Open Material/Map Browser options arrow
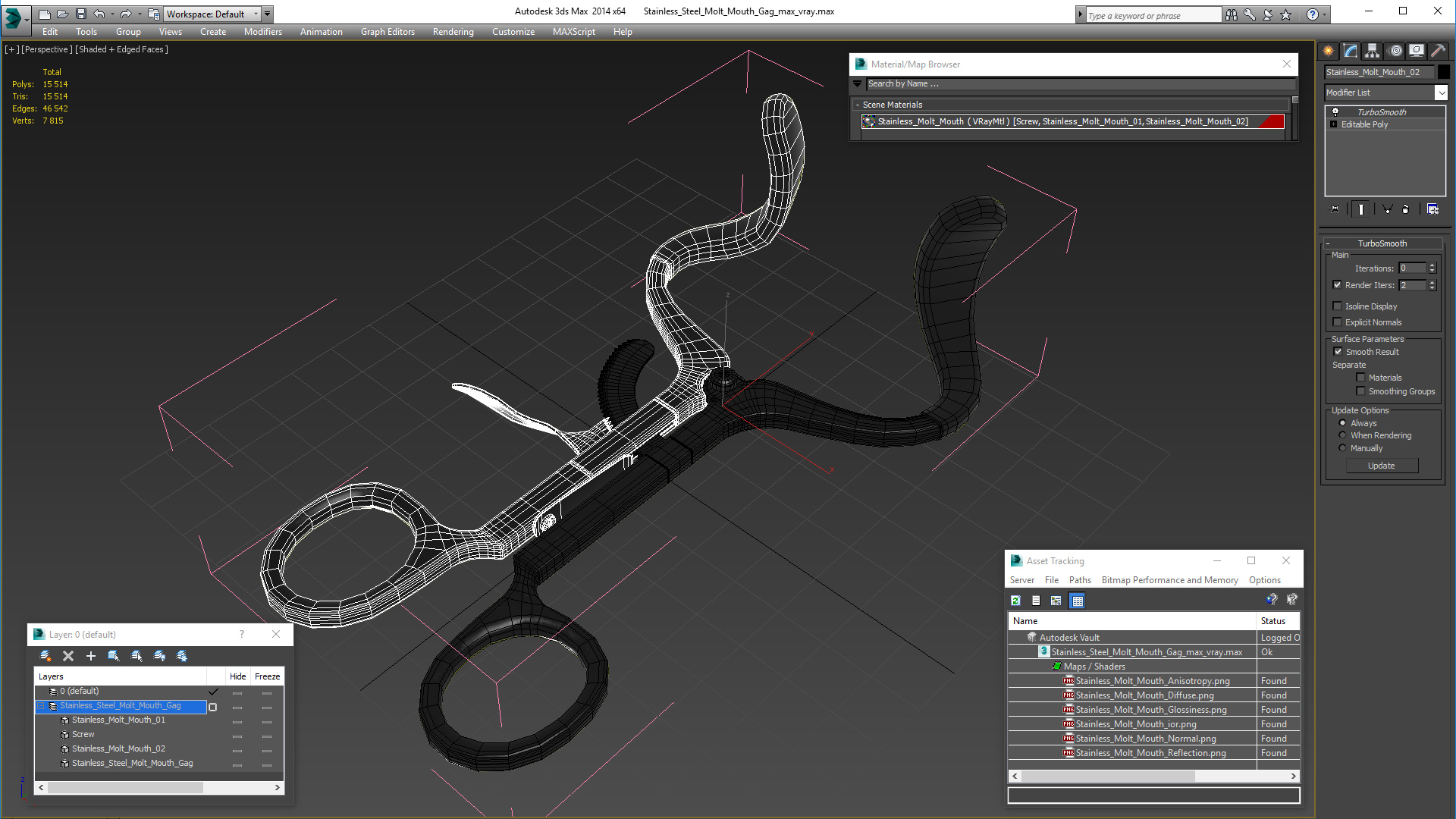The width and height of the screenshot is (1456, 819). pos(858,84)
